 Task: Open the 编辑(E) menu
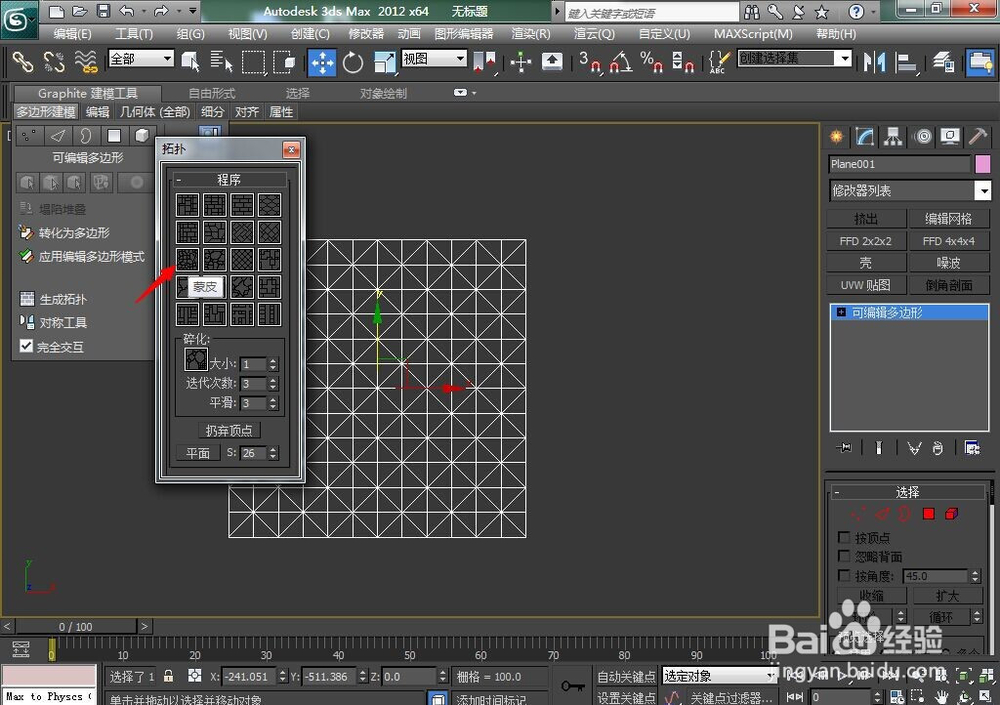click(72, 34)
